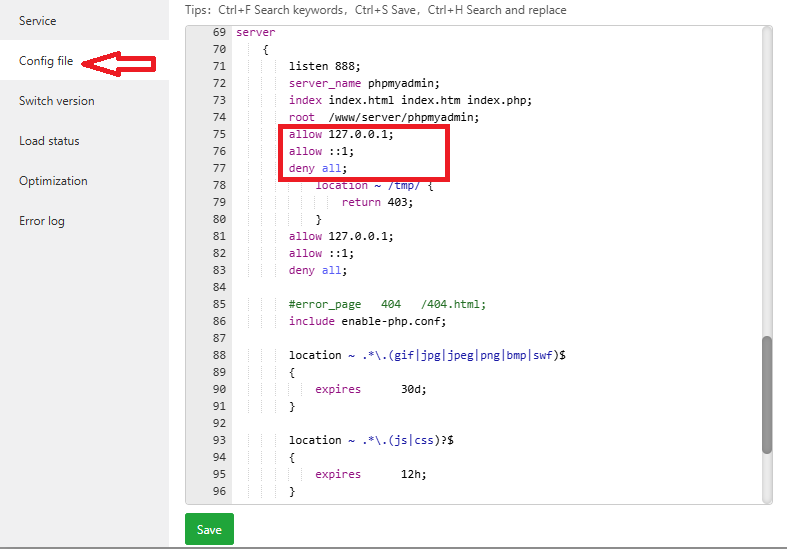787x549 pixels.
Task: View the Error log tab
Action: tap(41, 221)
